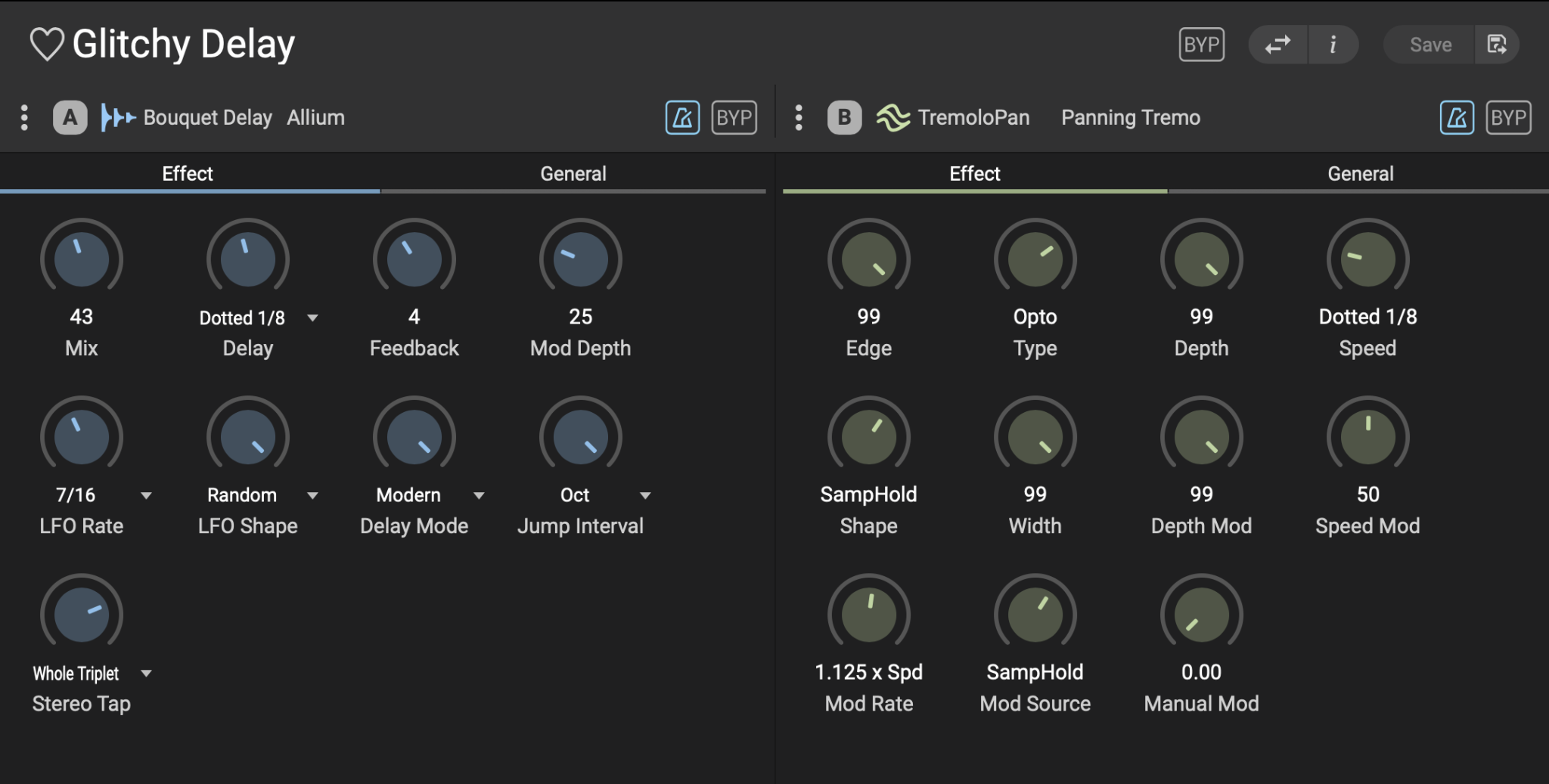Screen dimensions: 1549x784
Task: Click the Jump Interval knob
Action: tap(581, 436)
